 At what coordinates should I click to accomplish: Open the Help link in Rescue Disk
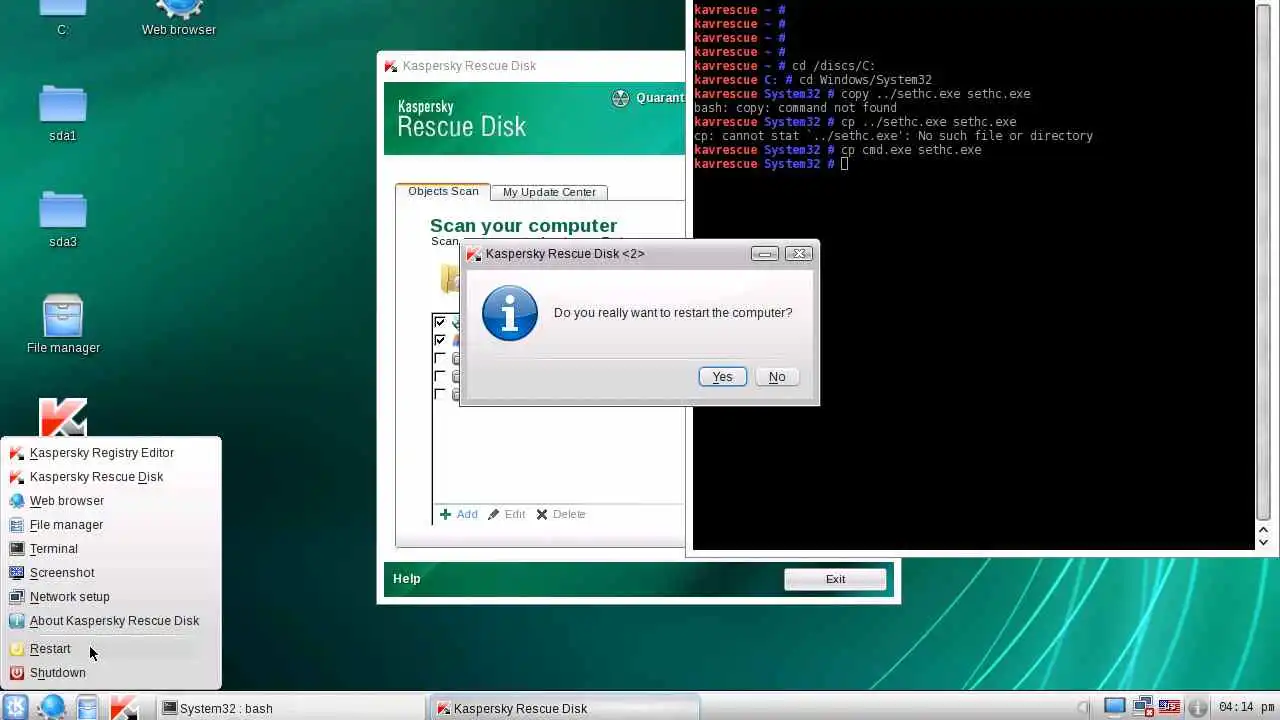(406, 579)
